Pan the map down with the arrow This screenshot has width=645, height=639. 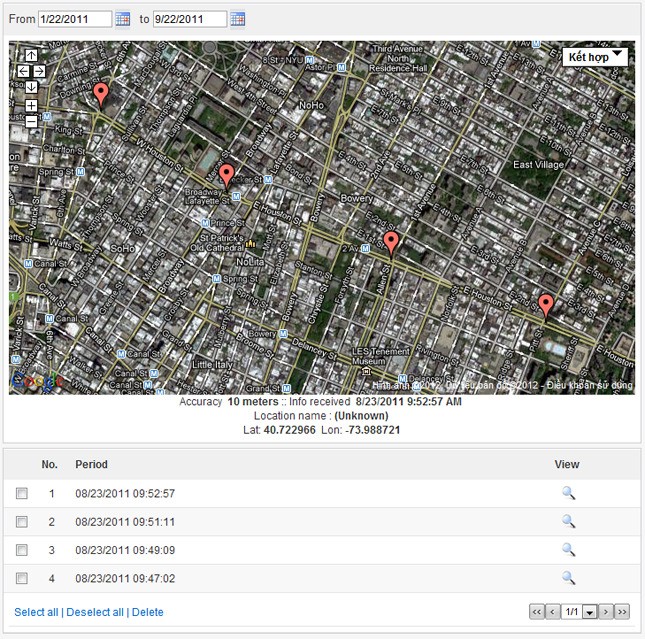(31, 87)
